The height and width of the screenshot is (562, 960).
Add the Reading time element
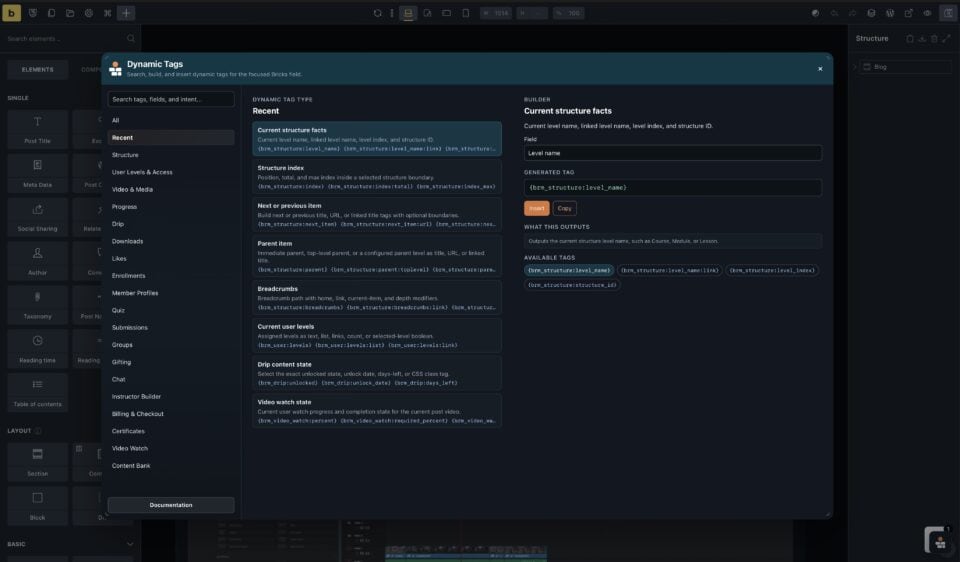[37, 350]
